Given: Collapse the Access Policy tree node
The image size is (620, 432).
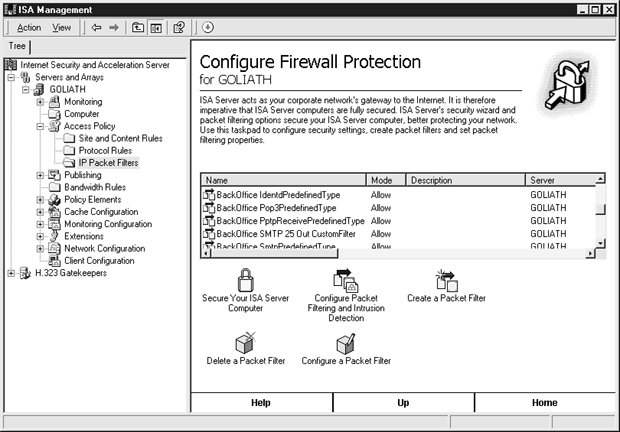Looking at the screenshot, I should coord(40,126).
